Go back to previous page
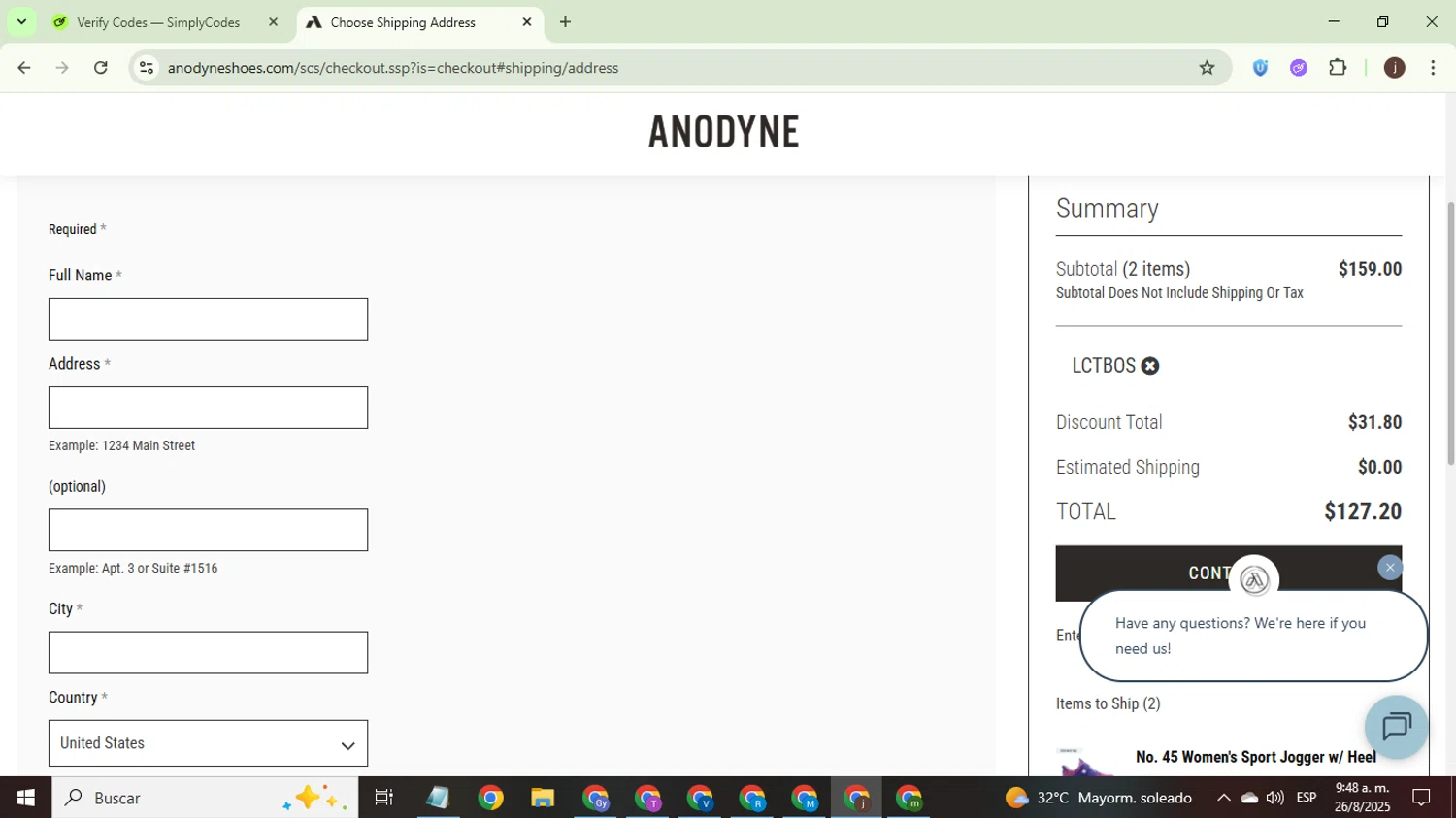The image size is (1456, 818). point(24,68)
